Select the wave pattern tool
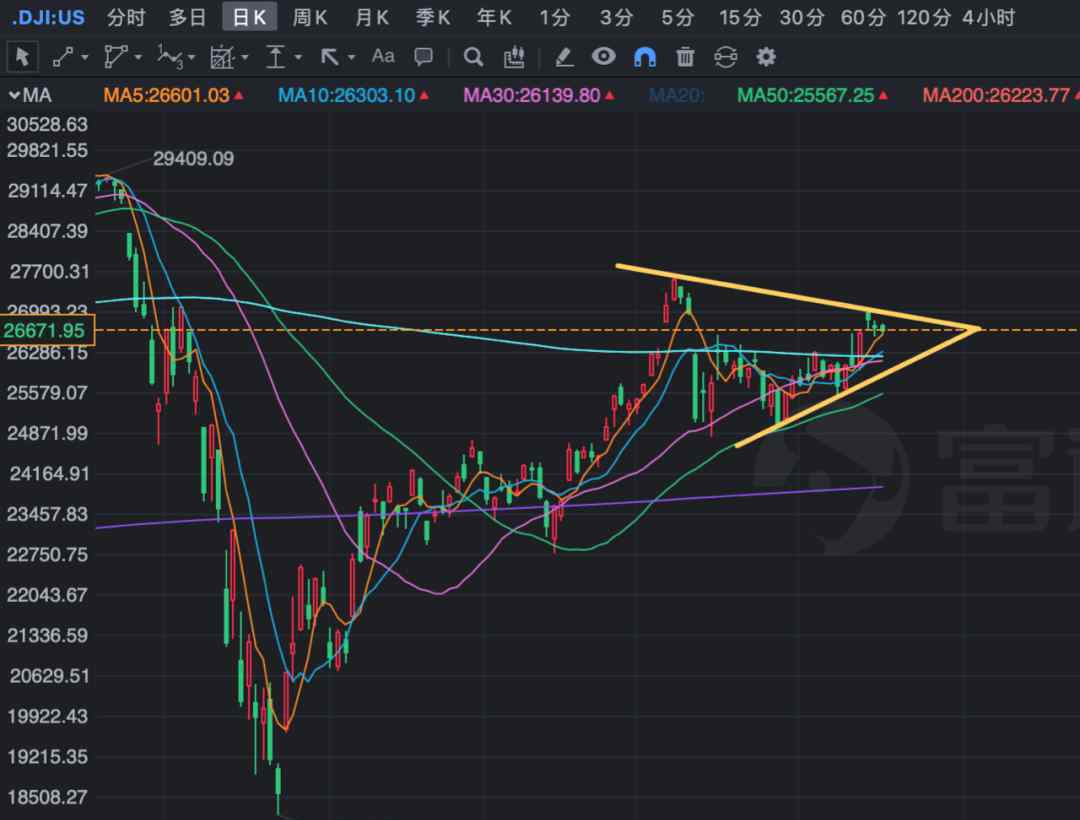The image size is (1080, 820). point(169,56)
